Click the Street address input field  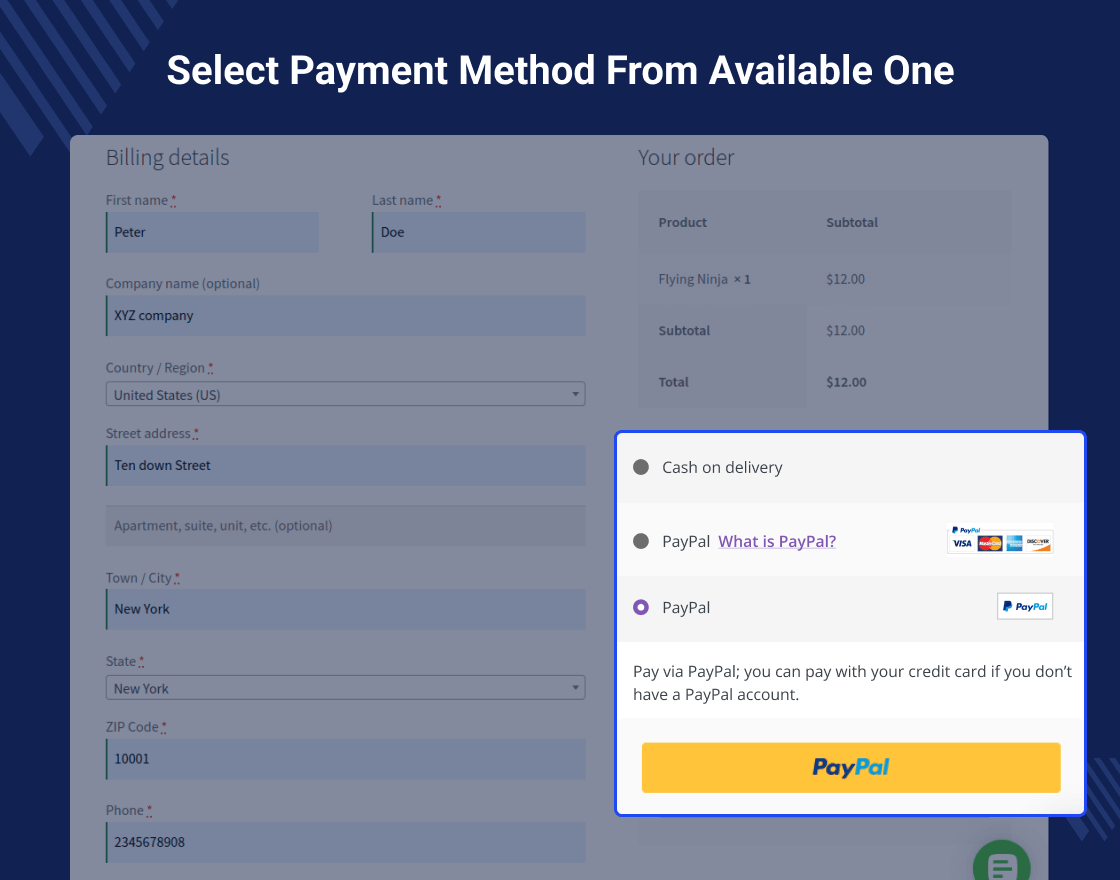(x=345, y=466)
